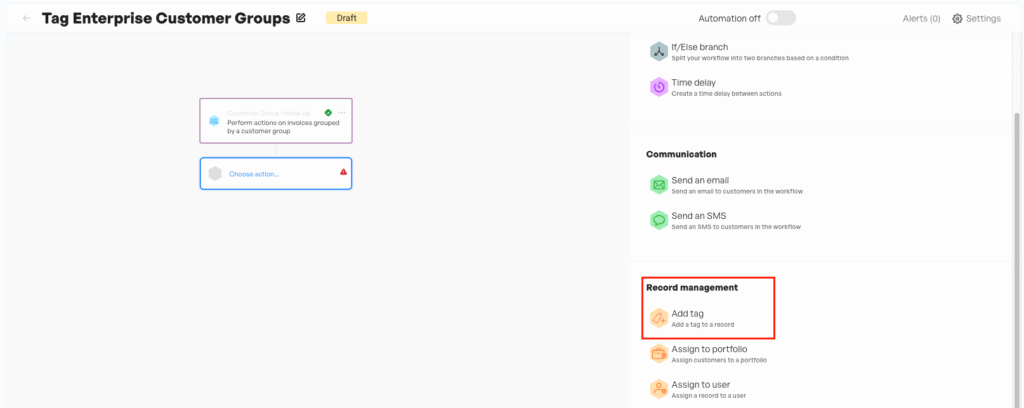
Task: Choose the Send an SMS bubble icon
Action: (x=659, y=220)
